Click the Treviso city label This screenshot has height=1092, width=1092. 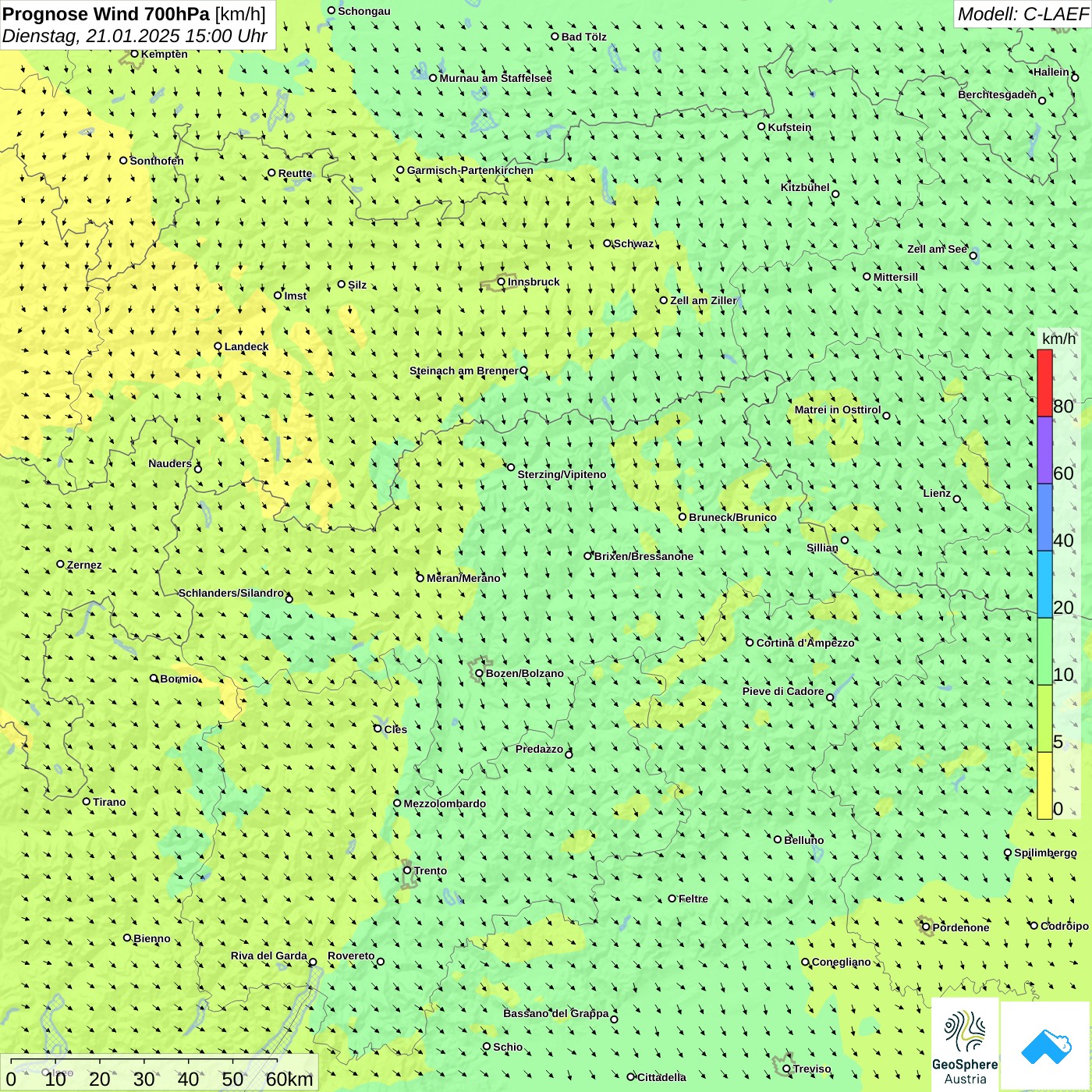click(811, 1069)
